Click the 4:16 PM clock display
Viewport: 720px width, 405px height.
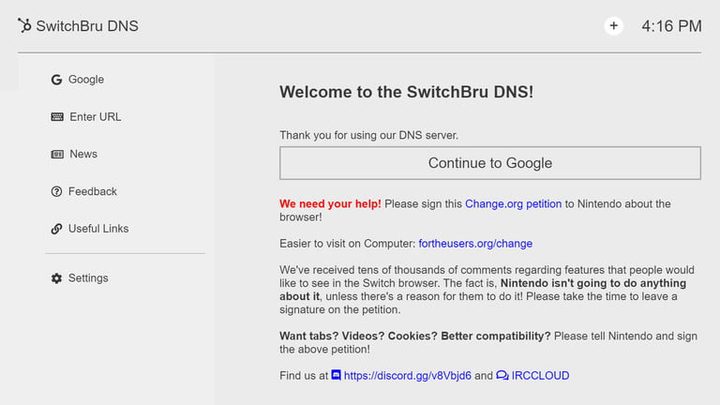tap(671, 26)
